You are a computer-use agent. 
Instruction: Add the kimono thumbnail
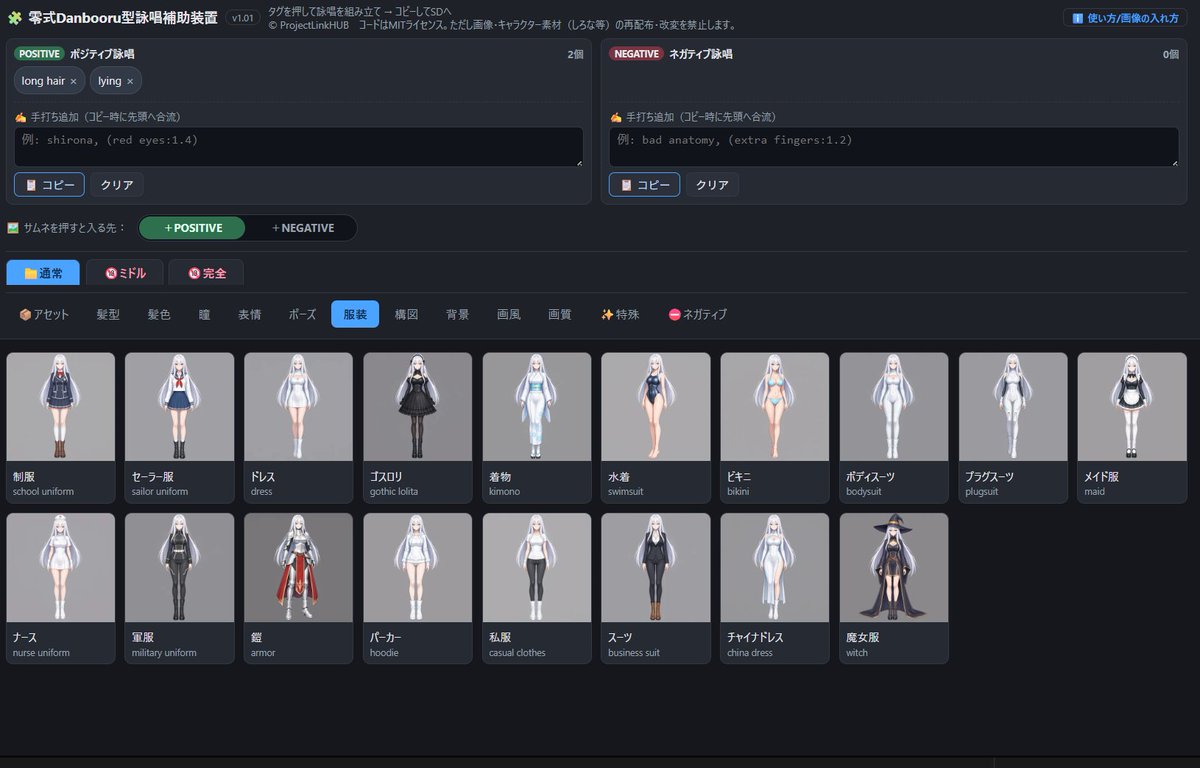pos(537,427)
